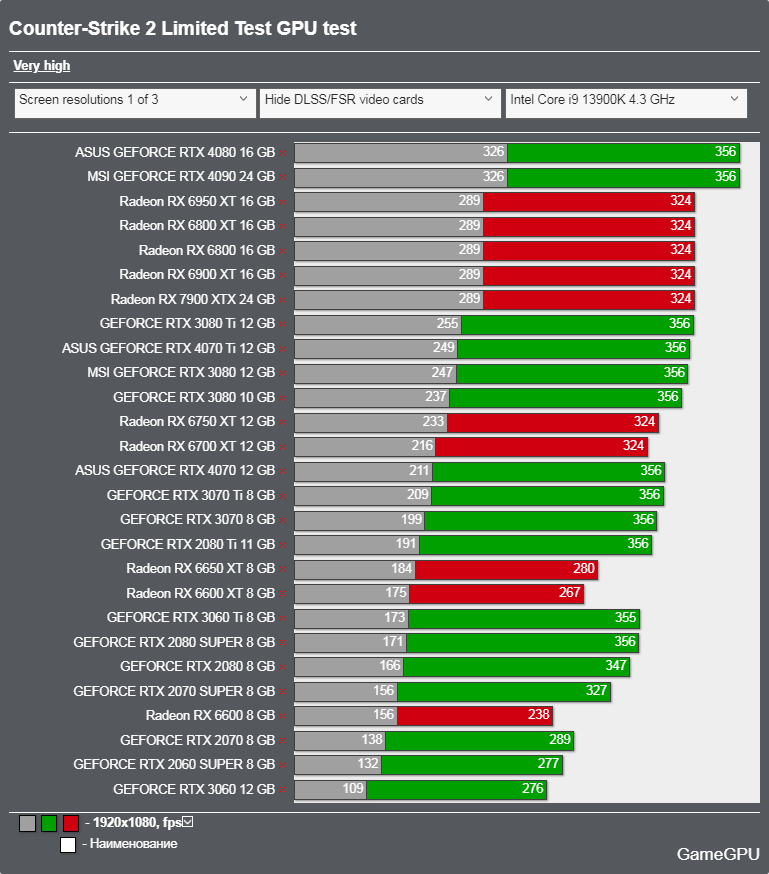Remove Radeon RX 6700 XT 12 GB entry
This screenshot has width=769, height=874.
coord(283,447)
